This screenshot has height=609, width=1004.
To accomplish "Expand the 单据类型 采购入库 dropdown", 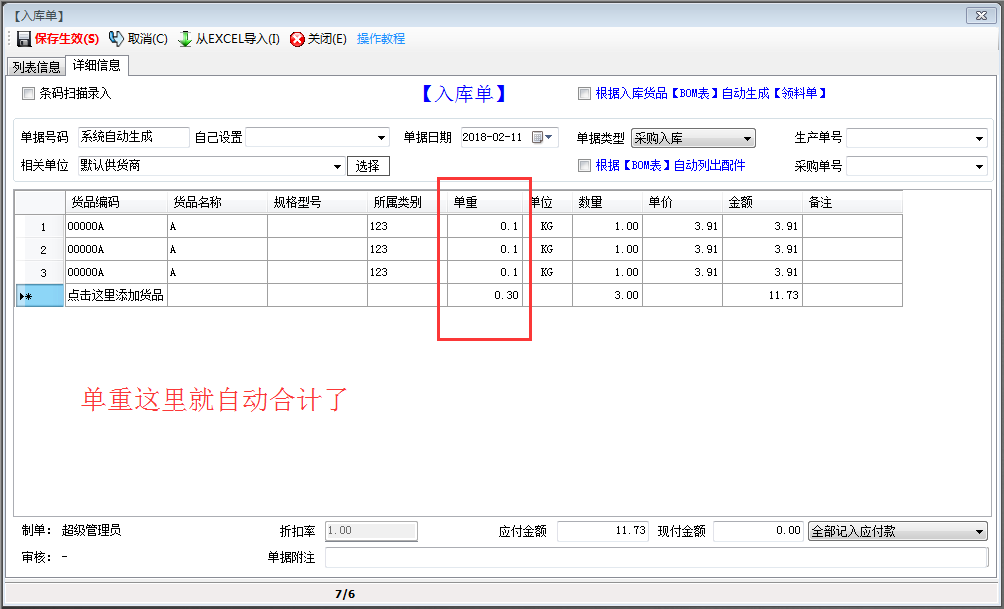I will pos(747,138).
